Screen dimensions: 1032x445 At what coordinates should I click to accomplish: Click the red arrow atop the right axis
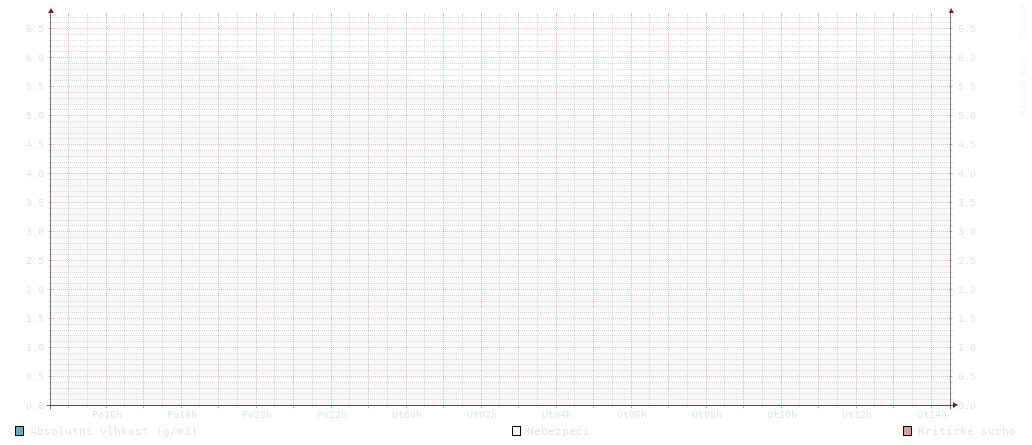tap(951, 8)
